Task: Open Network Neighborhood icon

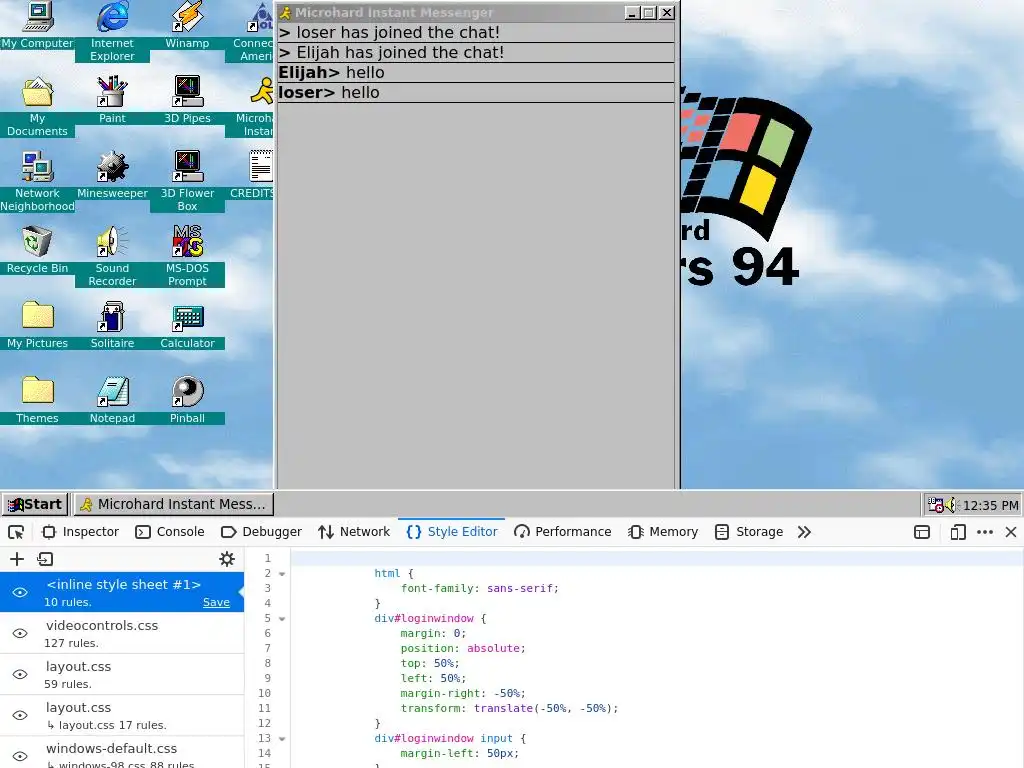Action: (x=37, y=181)
